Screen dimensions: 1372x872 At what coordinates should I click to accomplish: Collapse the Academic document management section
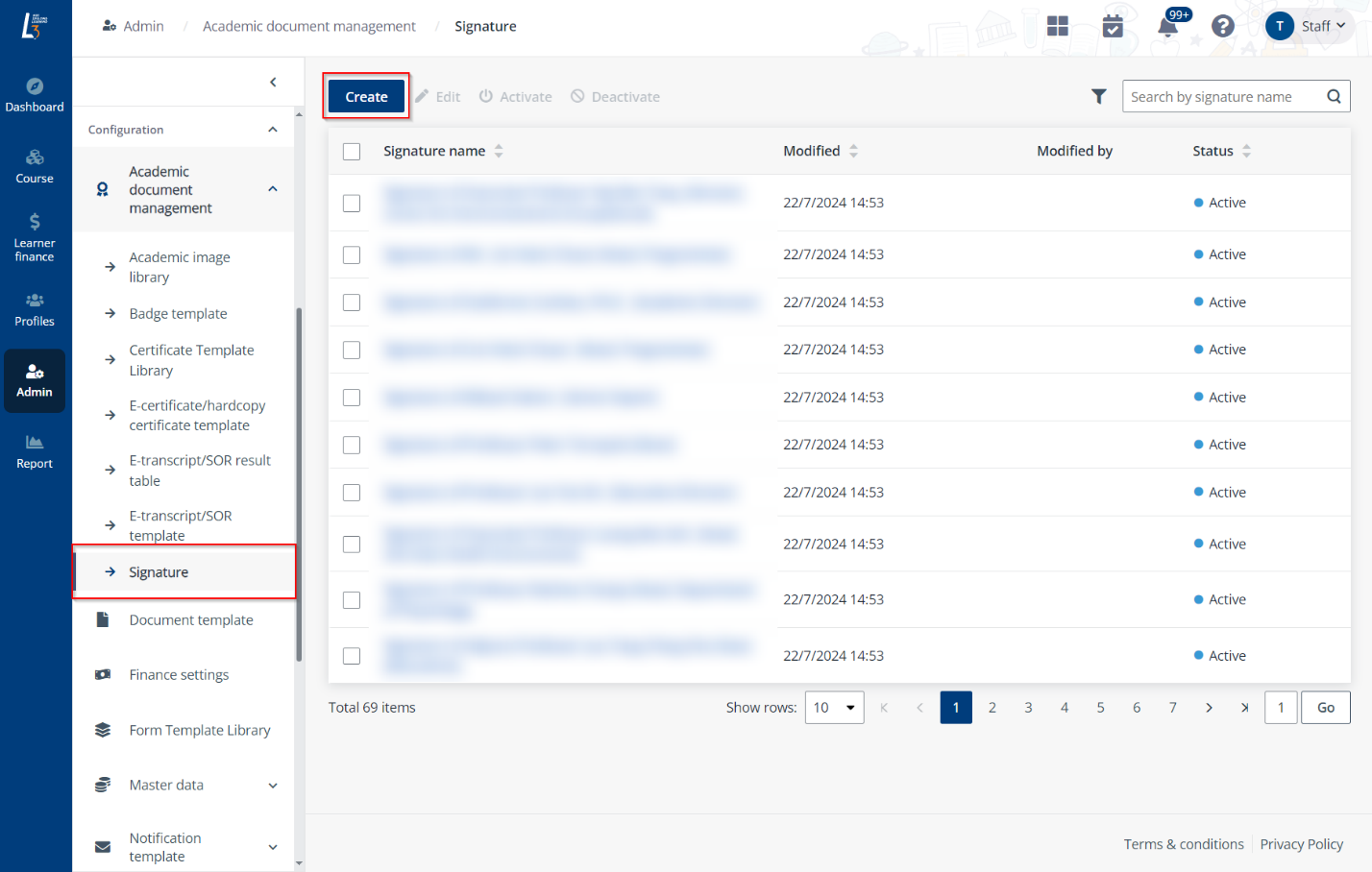pyautogui.click(x=273, y=189)
